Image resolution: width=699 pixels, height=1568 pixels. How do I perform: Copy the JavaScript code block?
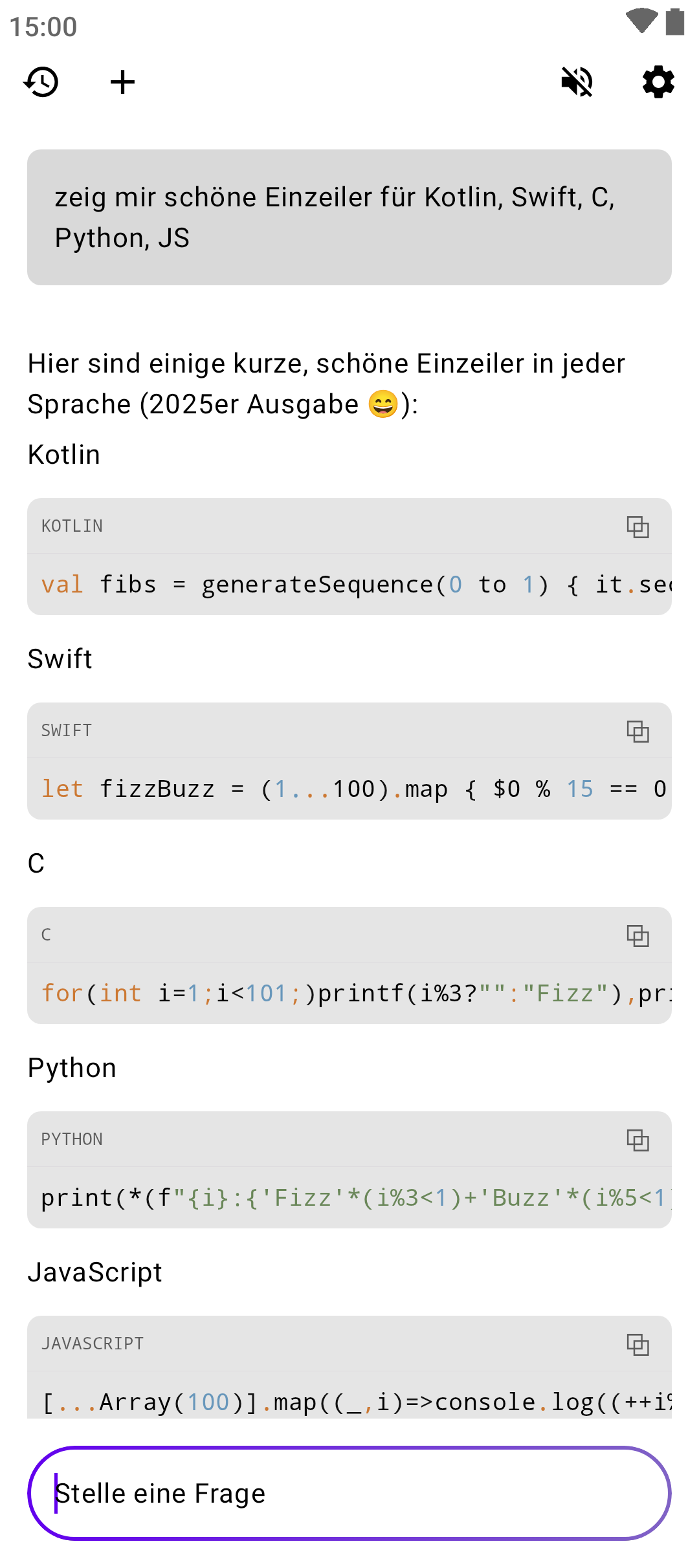[638, 1344]
